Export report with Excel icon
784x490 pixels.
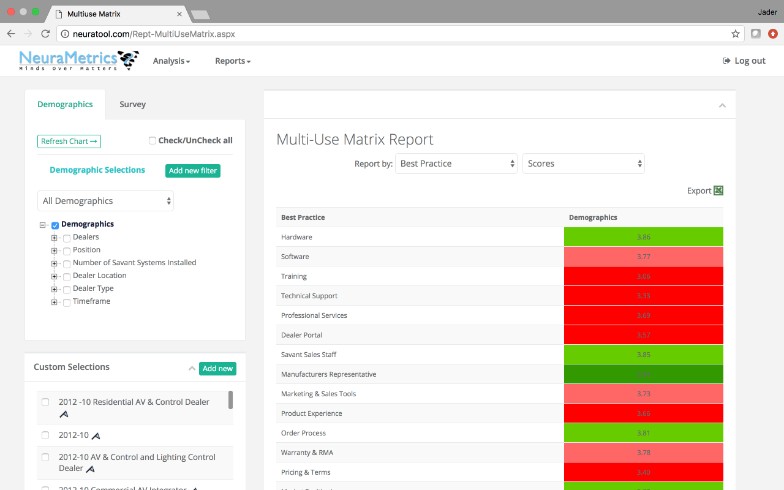point(718,190)
